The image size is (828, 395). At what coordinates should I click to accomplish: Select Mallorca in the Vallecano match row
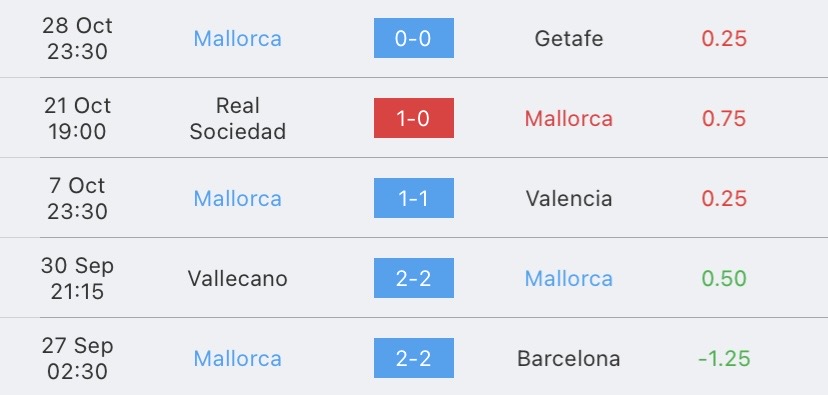point(569,278)
